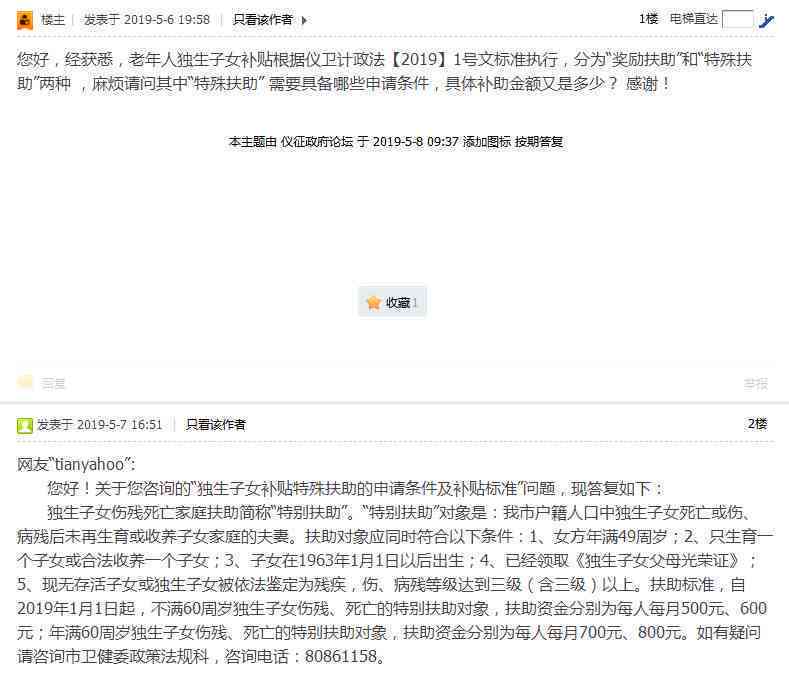Click the elevator jump icon

(x=766, y=21)
